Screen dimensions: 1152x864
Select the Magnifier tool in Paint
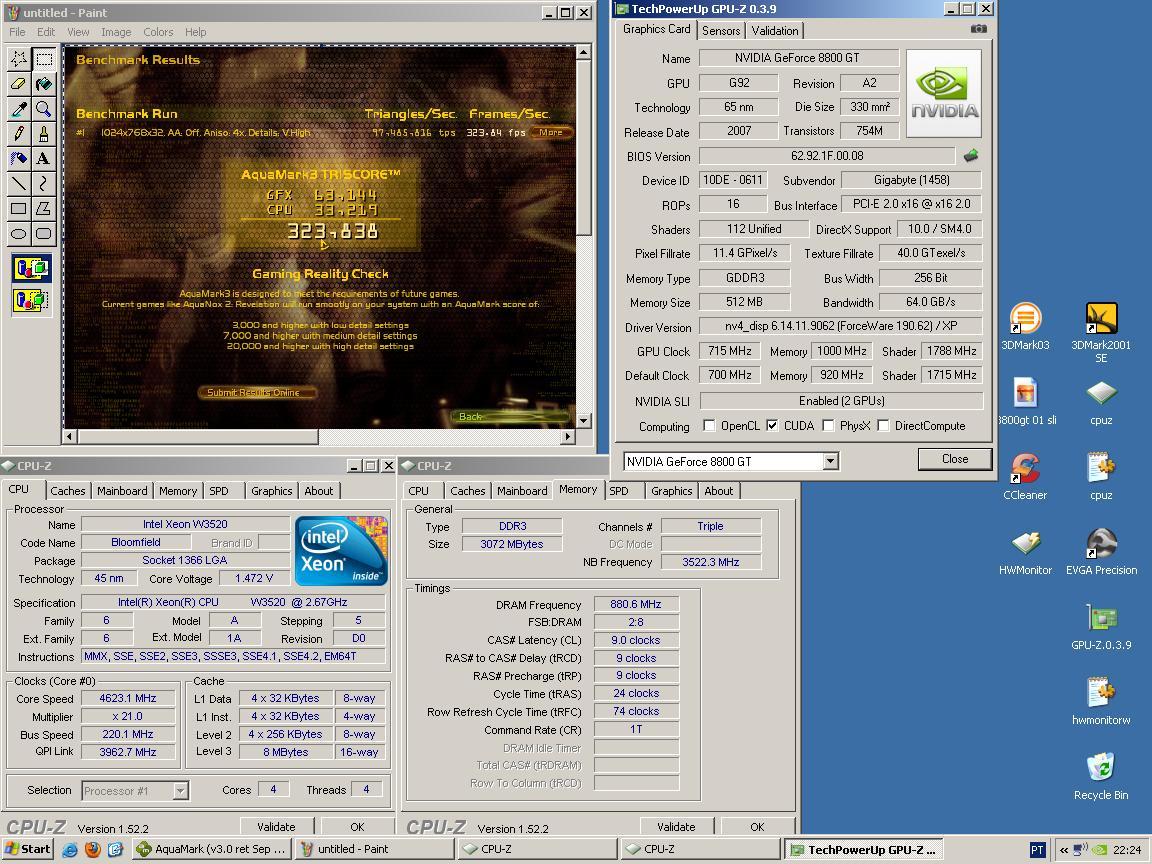44,109
